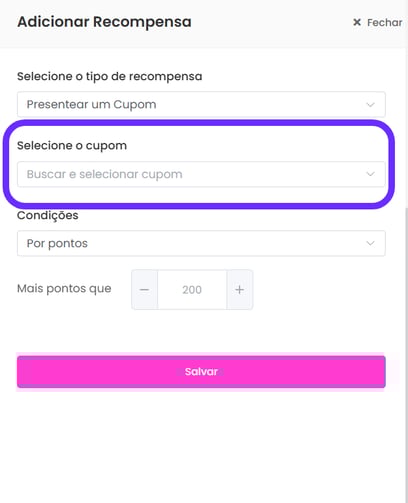Click the vertical scrollbar on the right edge
Viewport: 408px width, 503px height.
(406, 353)
